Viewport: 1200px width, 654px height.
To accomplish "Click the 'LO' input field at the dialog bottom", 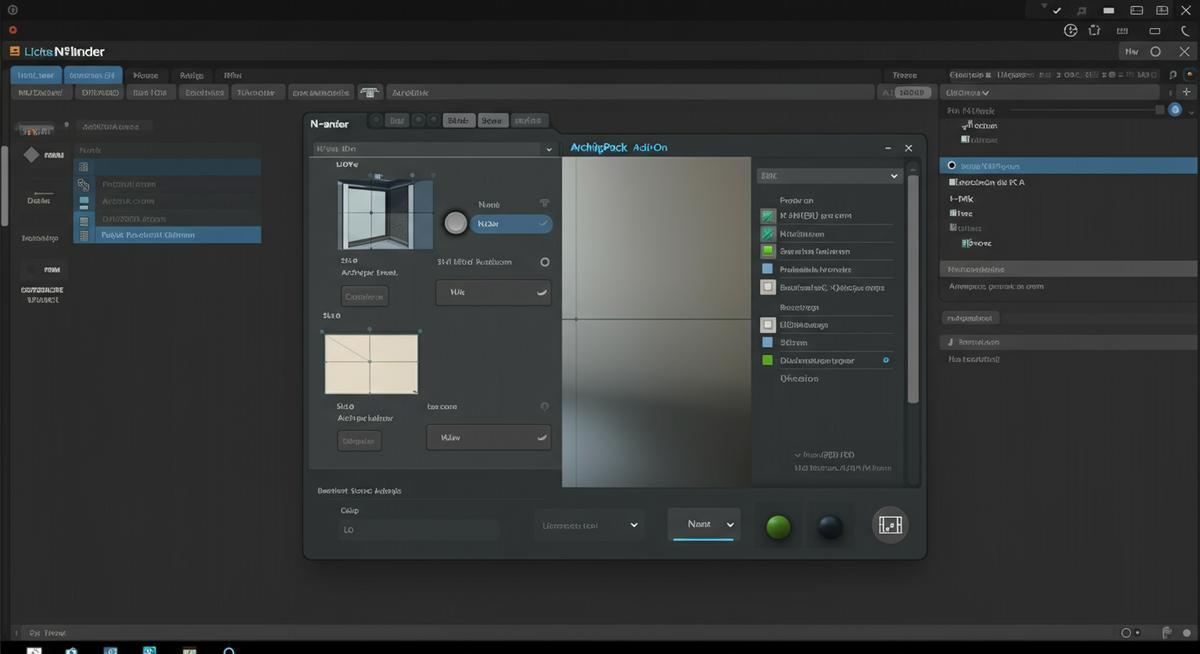I will click(x=419, y=530).
